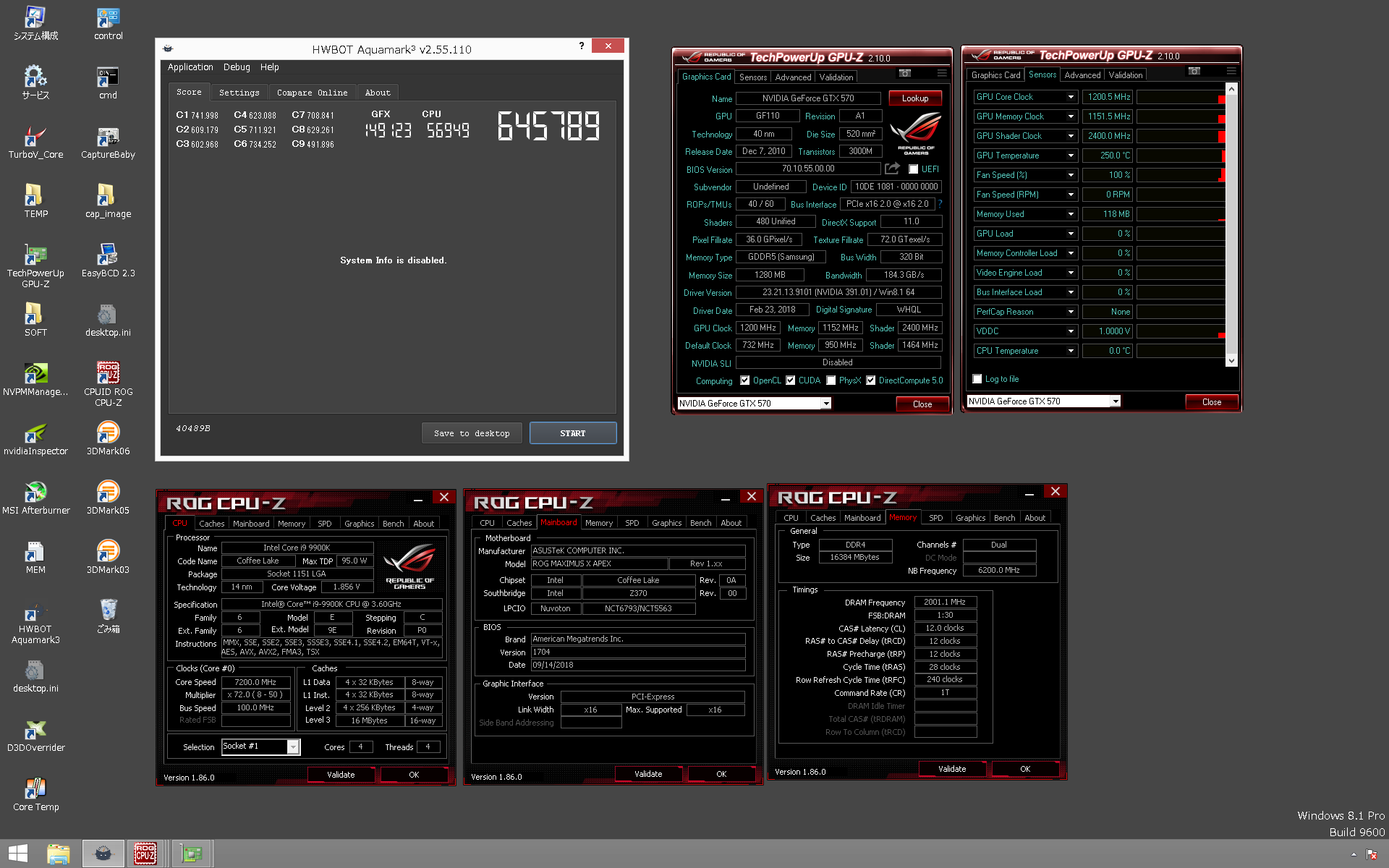1389x868 pixels.
Task: Toggle the DirectCompute 5.0 checkbox
Action: coord(871,380)
